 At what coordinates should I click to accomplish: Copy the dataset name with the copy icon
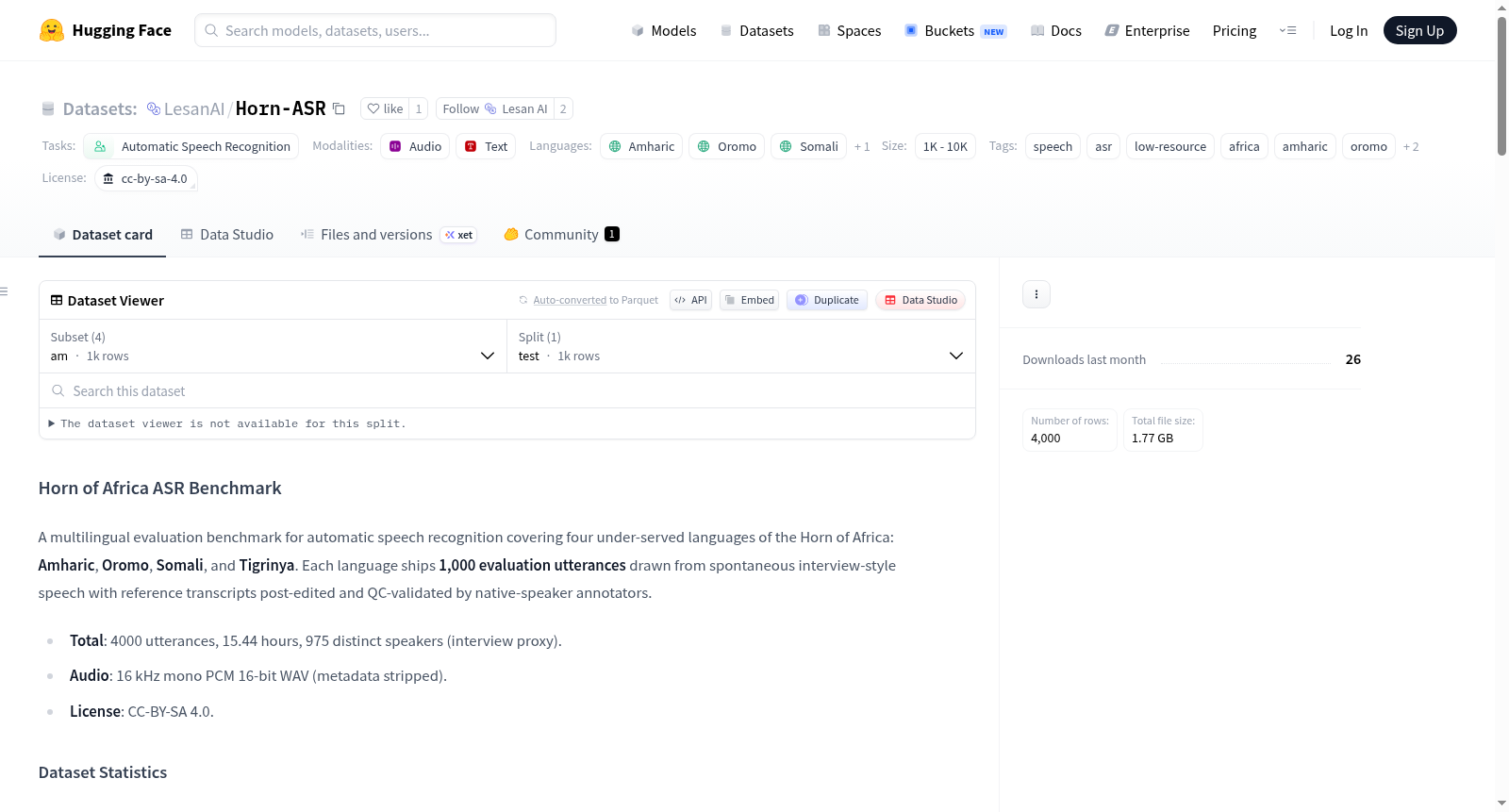339,108
